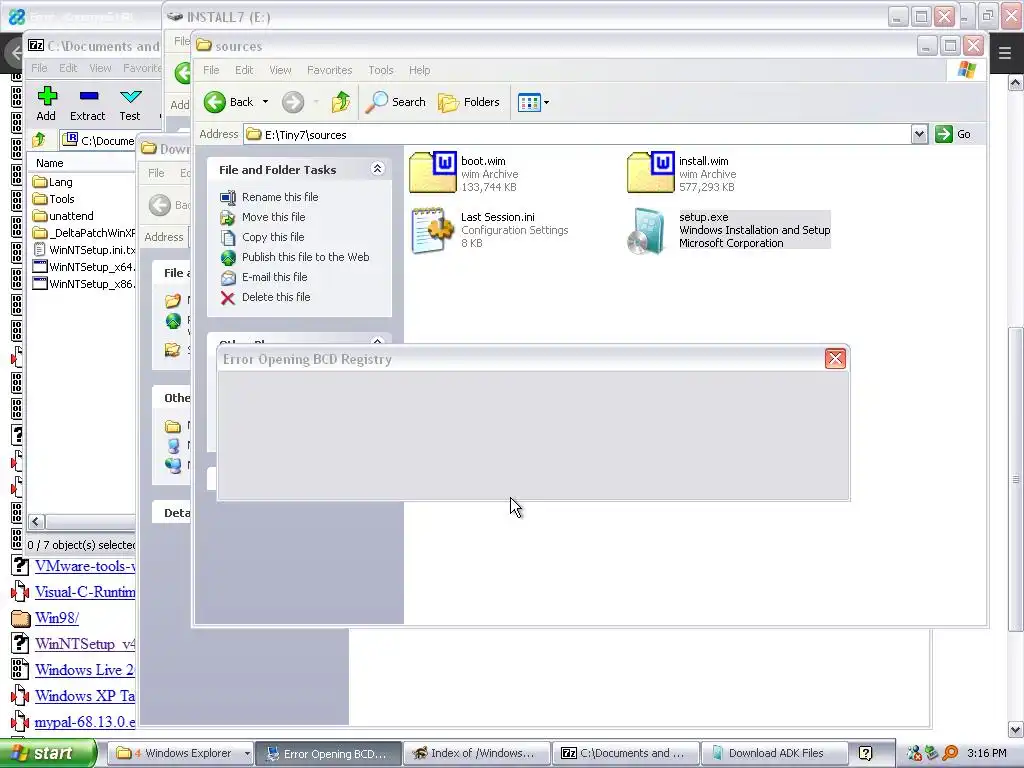Click the question mark taskbar button
This screenshot has height=768, width=1024.
[x=865, y=753]
